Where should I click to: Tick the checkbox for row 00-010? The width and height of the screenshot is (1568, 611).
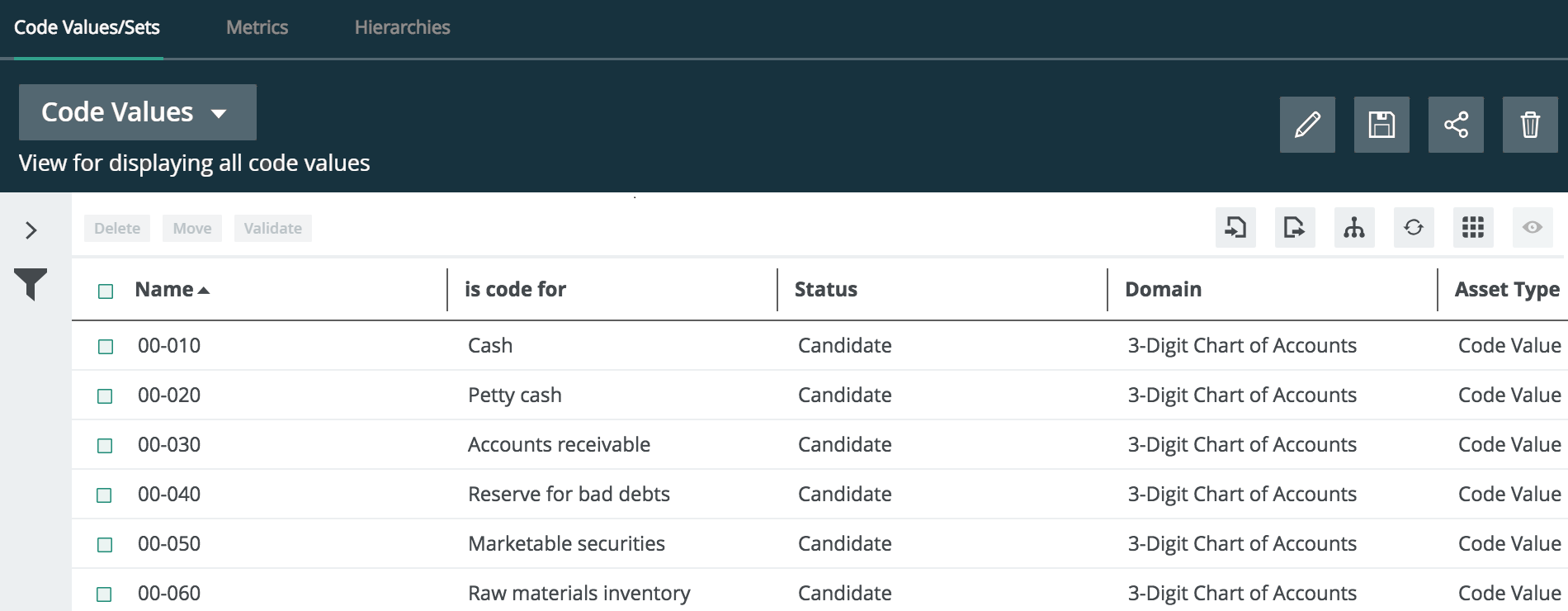(x=105, y=346)
